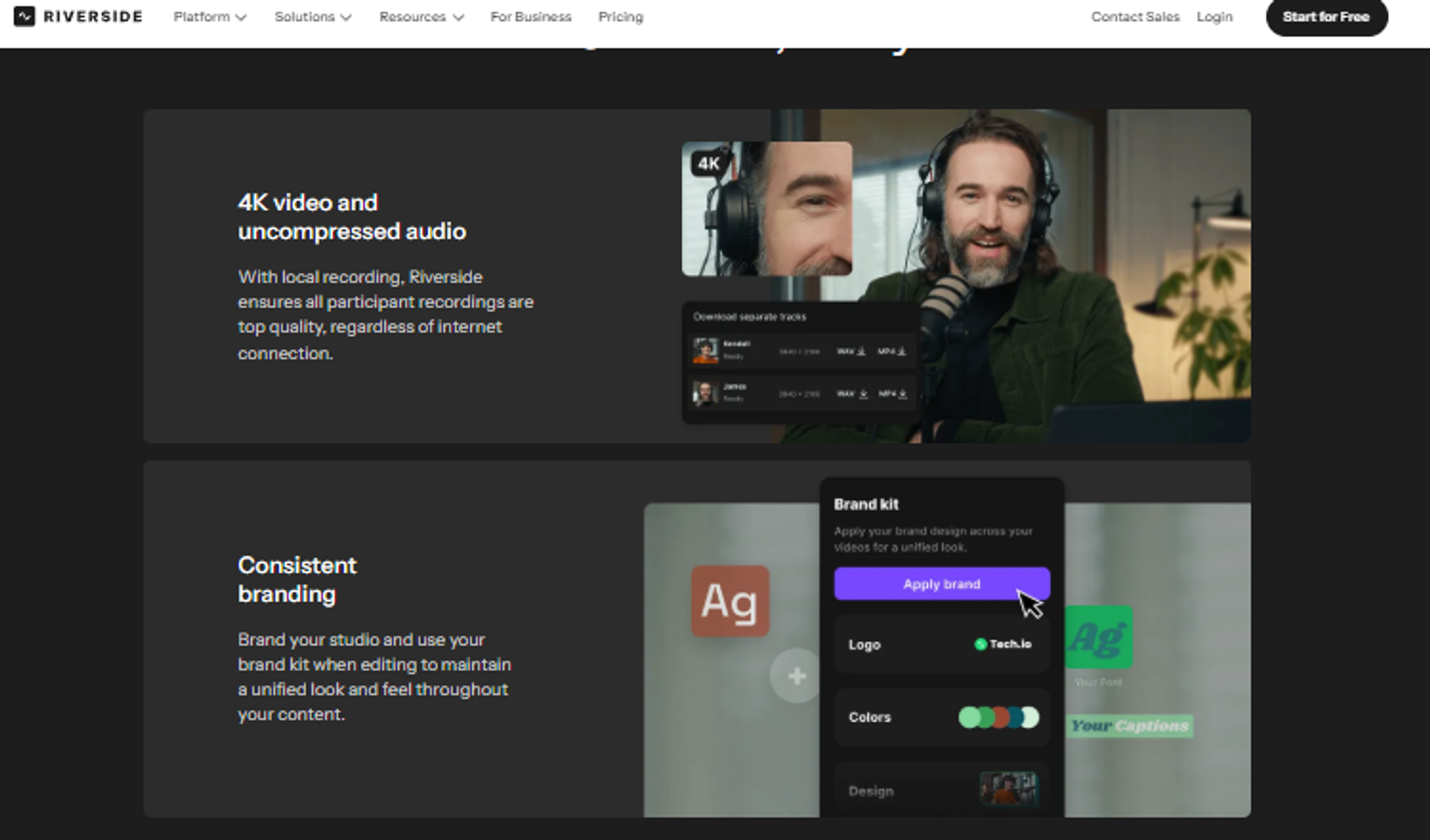1430x840 pixels.
Task: Click Contact Sales link
Action: point(1135,16)
